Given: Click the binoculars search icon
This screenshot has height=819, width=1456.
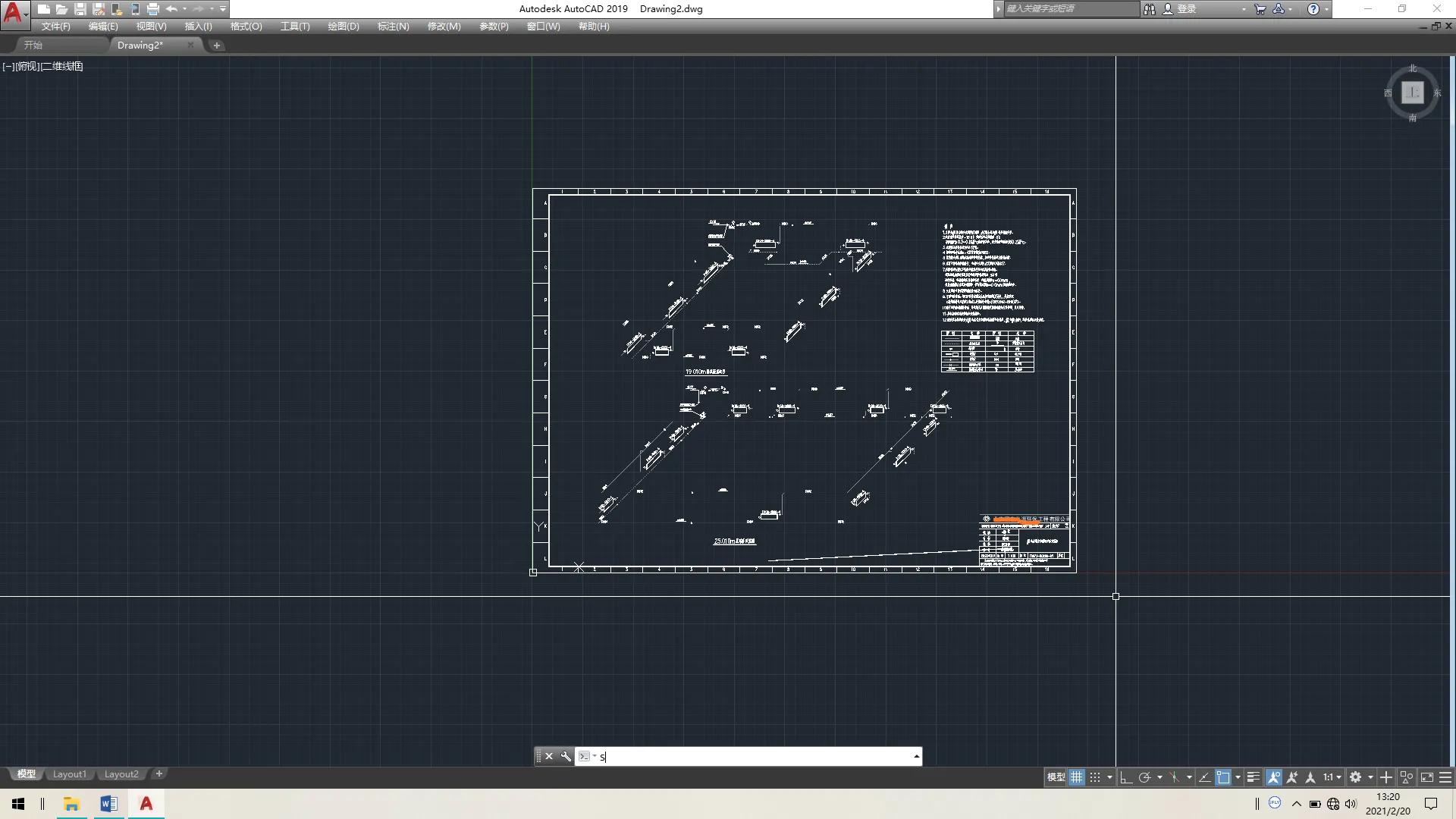Looking at the screenshot, I should click(1150, 9).
